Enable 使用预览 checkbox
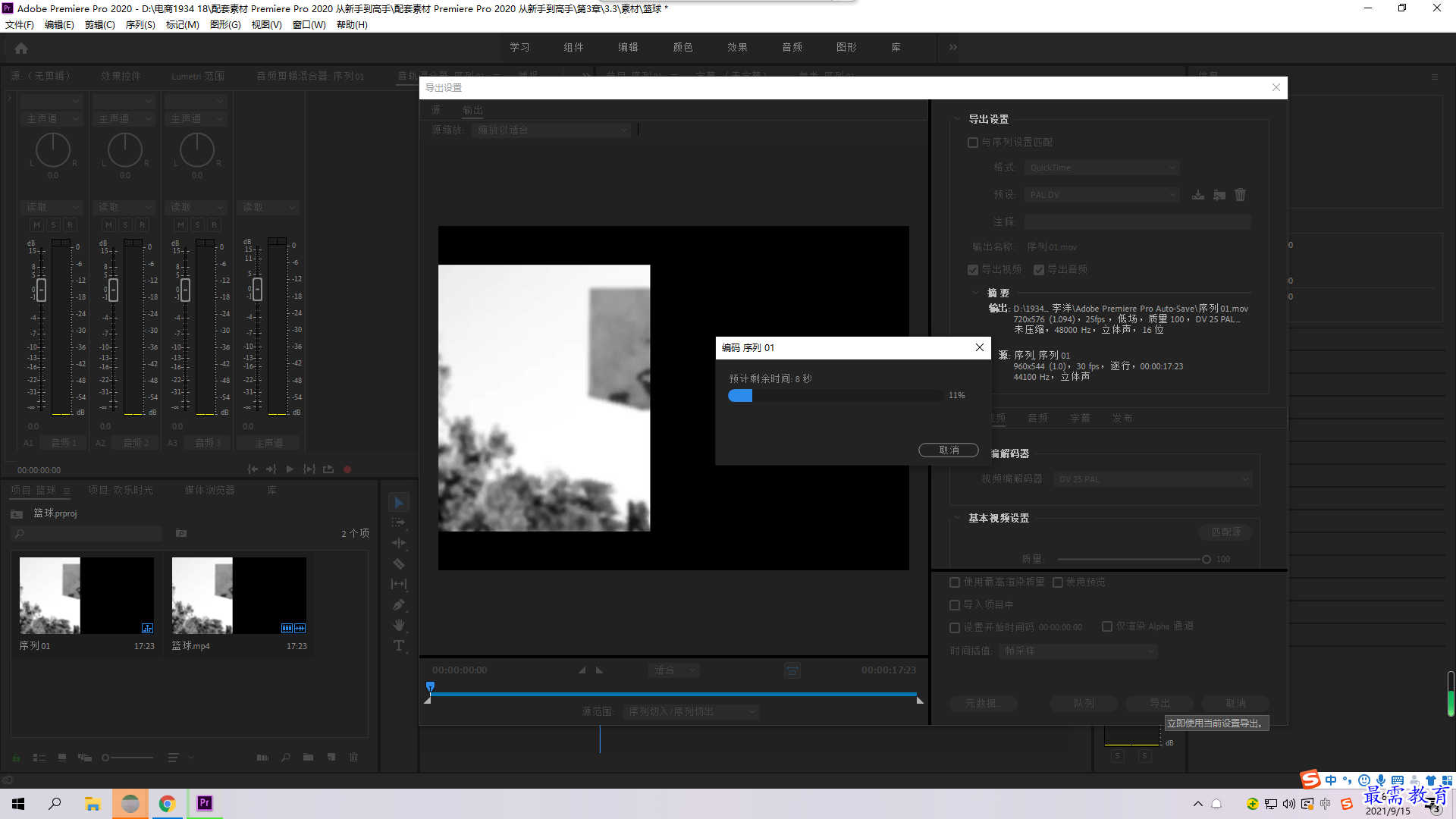The image size is (1456, 819). (x=1058, y=582)
